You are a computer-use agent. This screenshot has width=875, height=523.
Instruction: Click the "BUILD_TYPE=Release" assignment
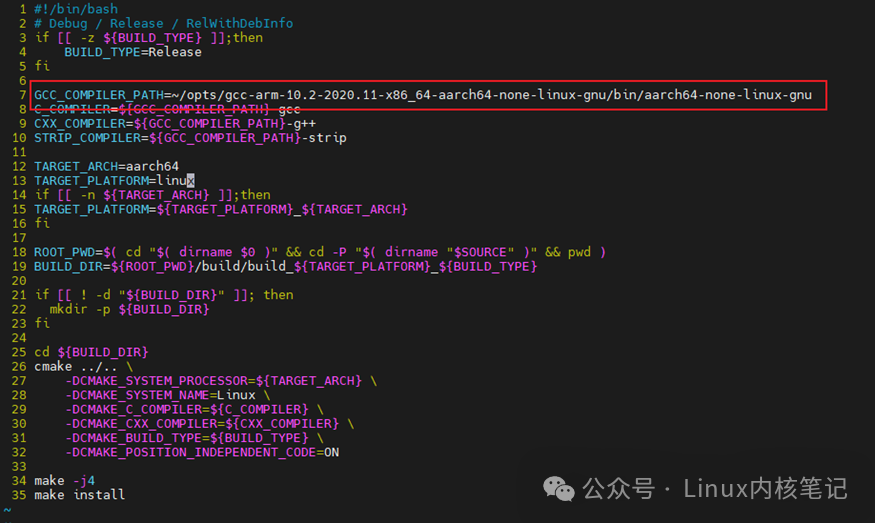132,52
